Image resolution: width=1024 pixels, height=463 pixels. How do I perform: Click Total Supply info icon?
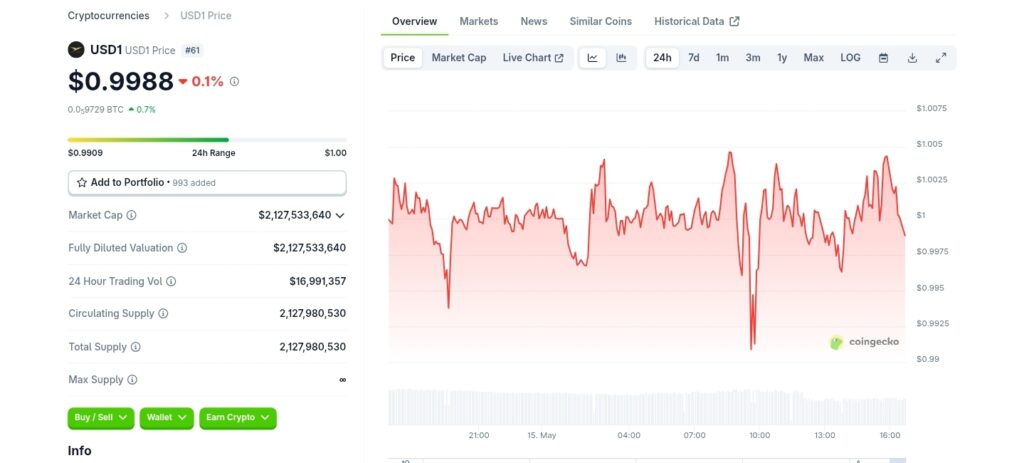[136, 347]
